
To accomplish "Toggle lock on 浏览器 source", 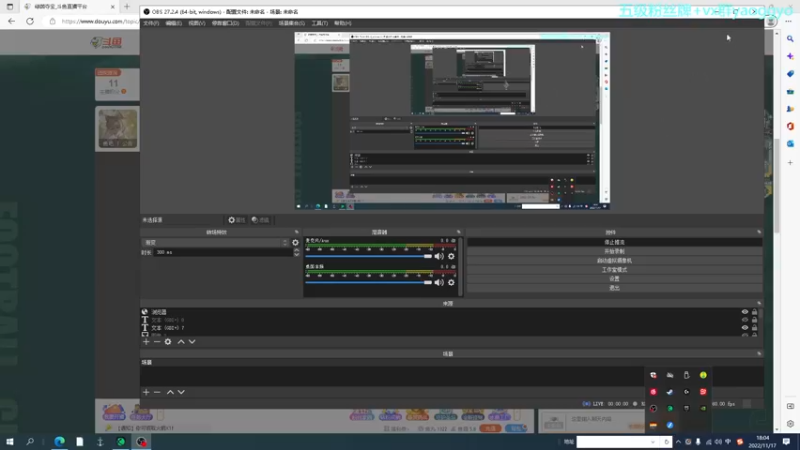I will 755,312.
